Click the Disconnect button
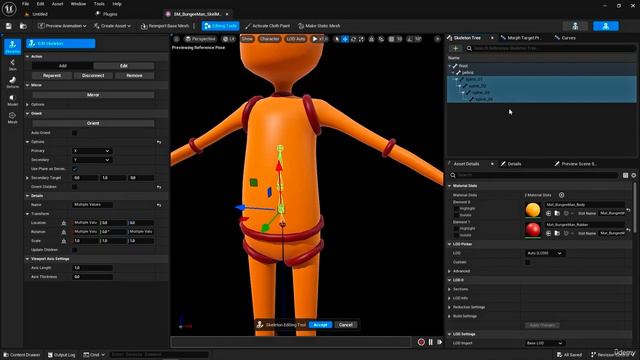This screenshot has height=360, width=640. point(93,76)
